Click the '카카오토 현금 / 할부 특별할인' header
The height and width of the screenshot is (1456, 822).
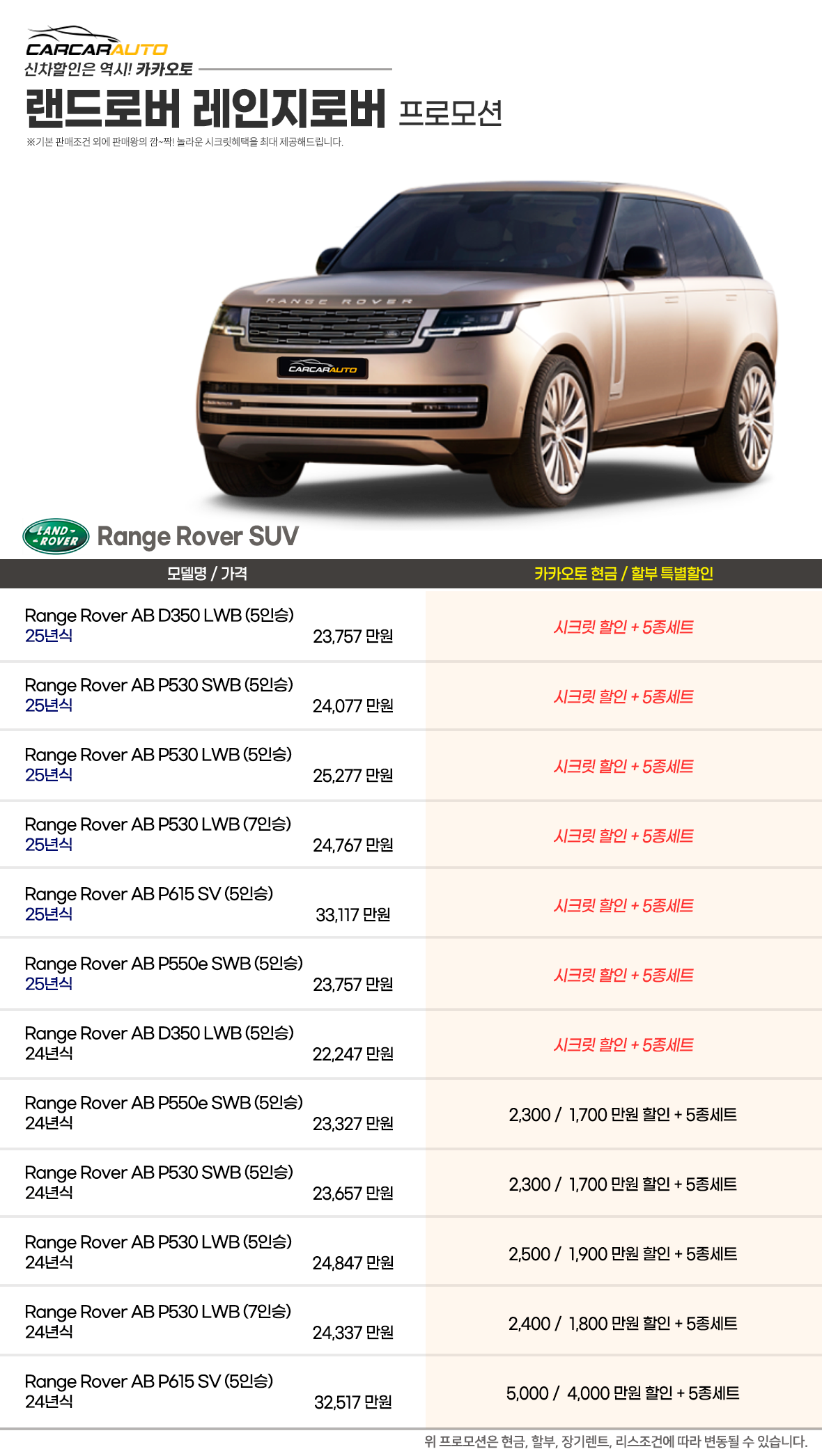(x=623, y=573)
